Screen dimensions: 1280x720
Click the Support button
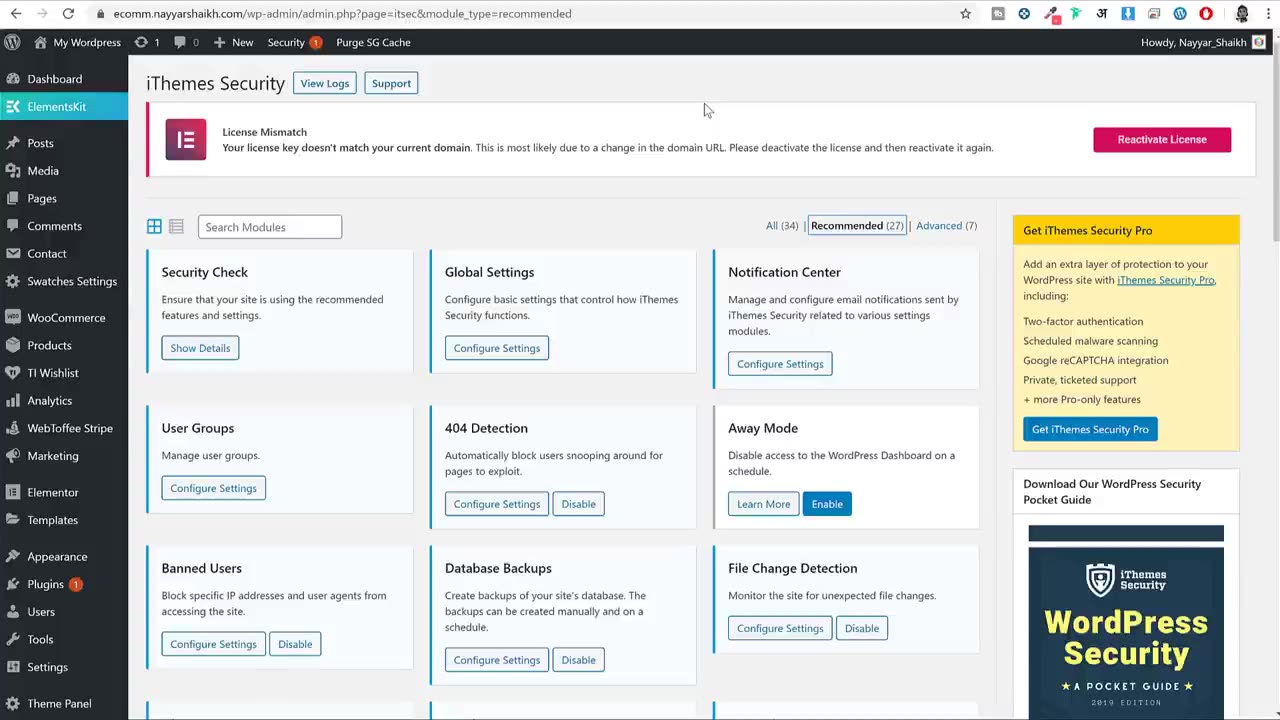[x=391, y=83]
